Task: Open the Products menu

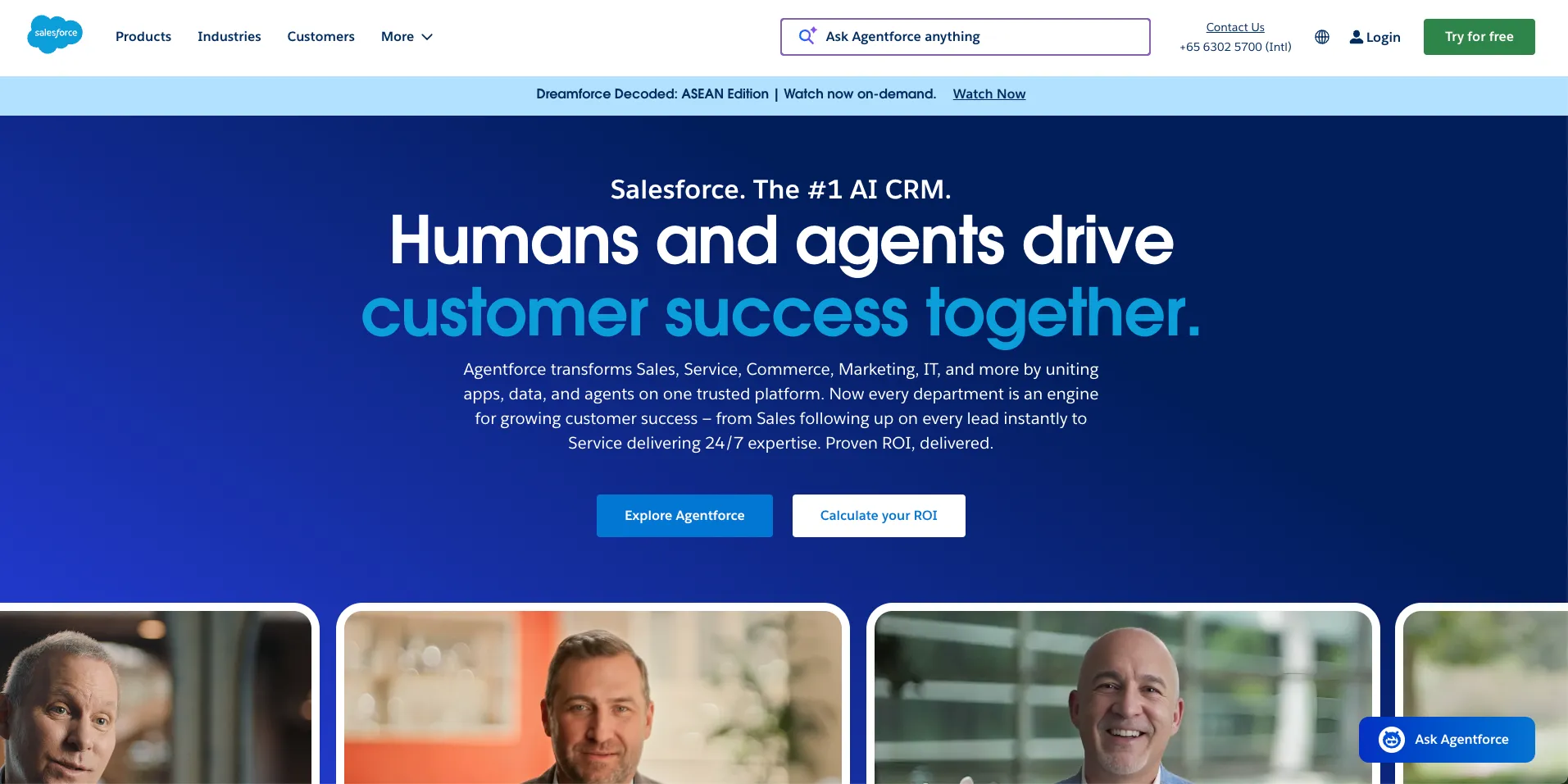Action: [x=143, y=37]
